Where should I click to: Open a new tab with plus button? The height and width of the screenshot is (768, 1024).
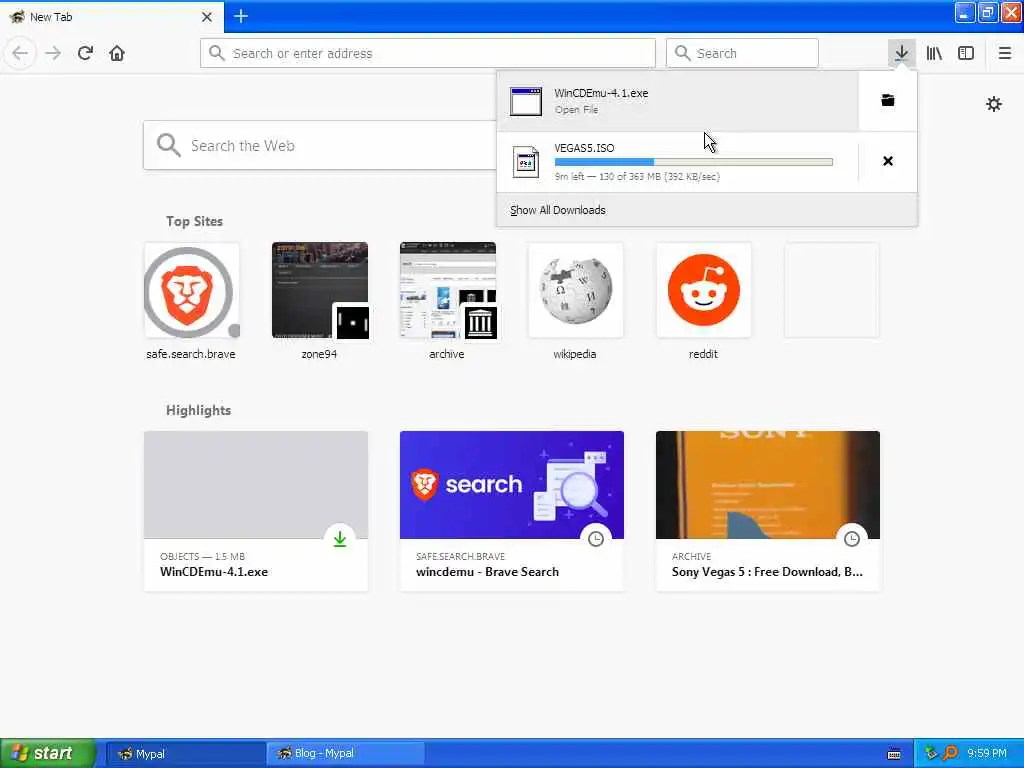pyautogui.click(x=241, y=16)
